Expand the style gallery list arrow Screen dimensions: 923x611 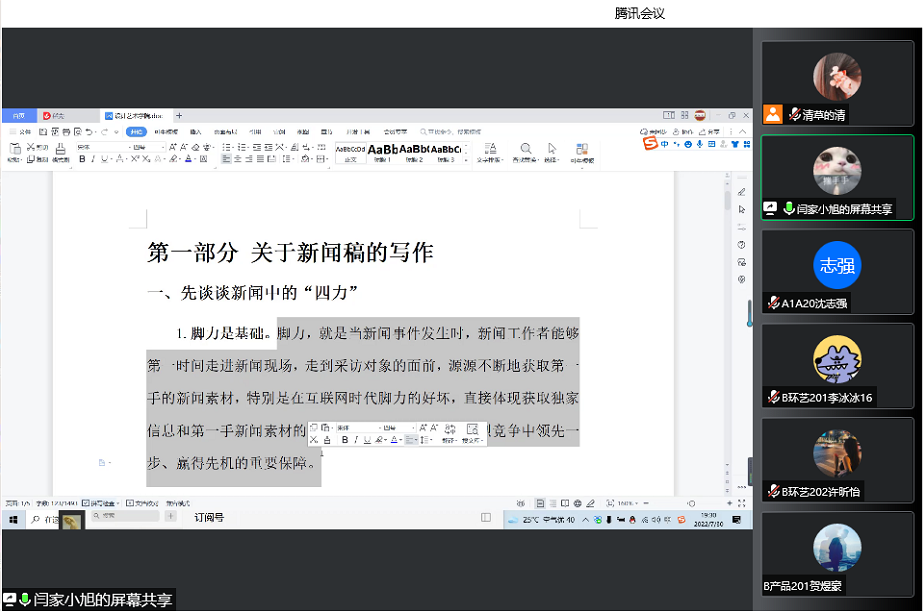465,158
